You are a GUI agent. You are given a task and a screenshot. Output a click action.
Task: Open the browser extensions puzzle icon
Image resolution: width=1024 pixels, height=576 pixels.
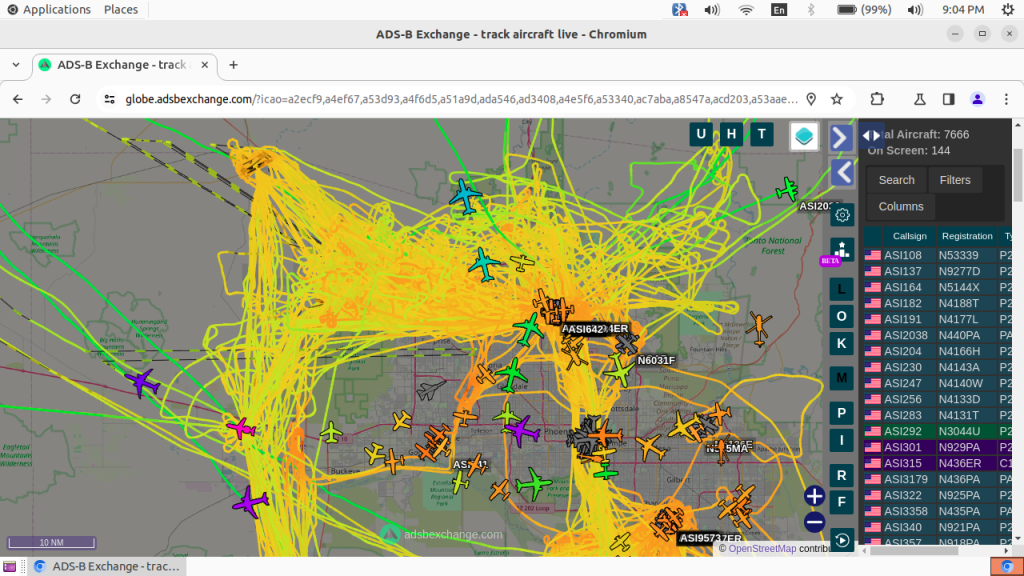[x=877, y=99]
